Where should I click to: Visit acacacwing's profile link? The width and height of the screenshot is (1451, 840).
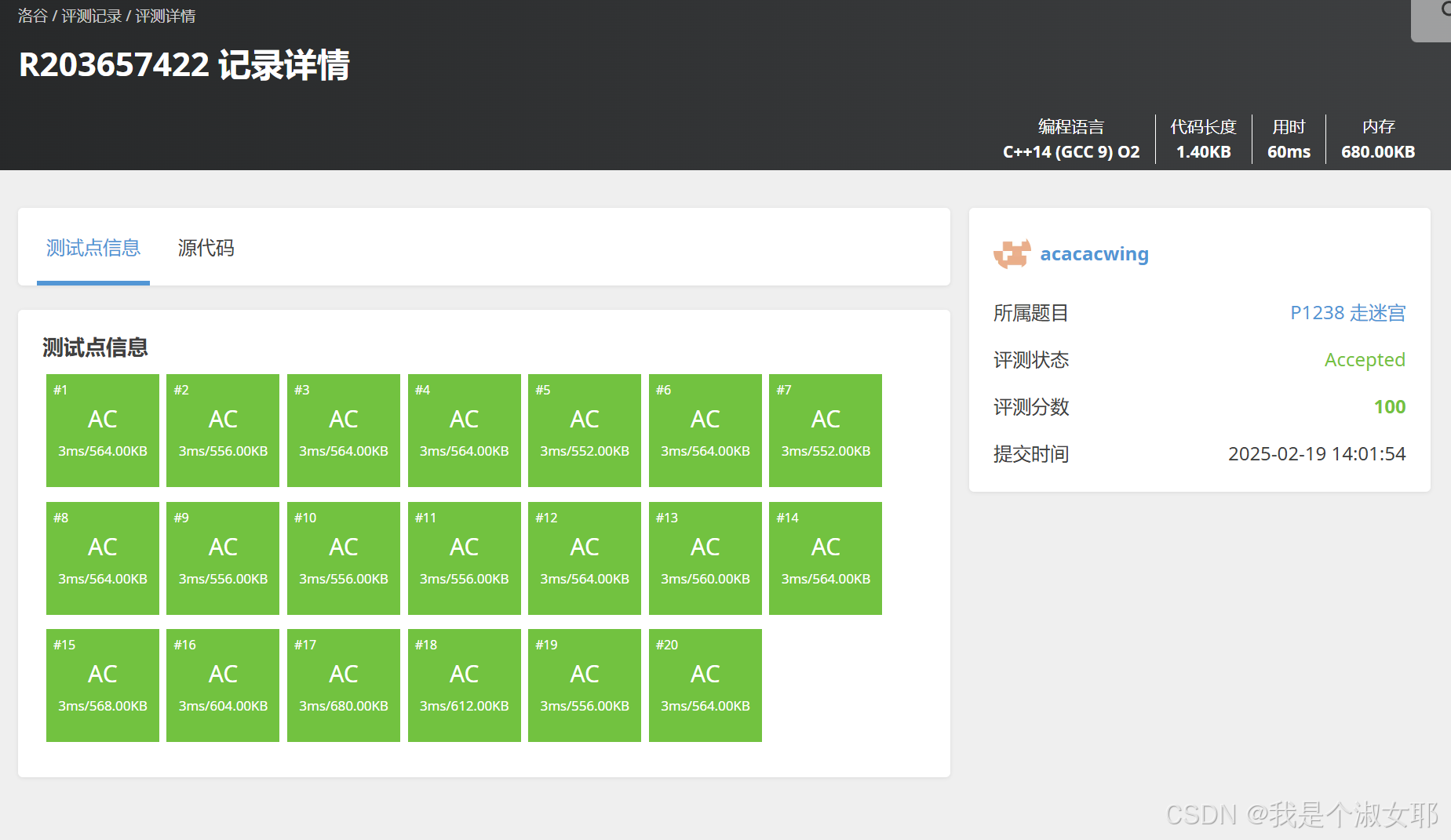(1094, 253)
